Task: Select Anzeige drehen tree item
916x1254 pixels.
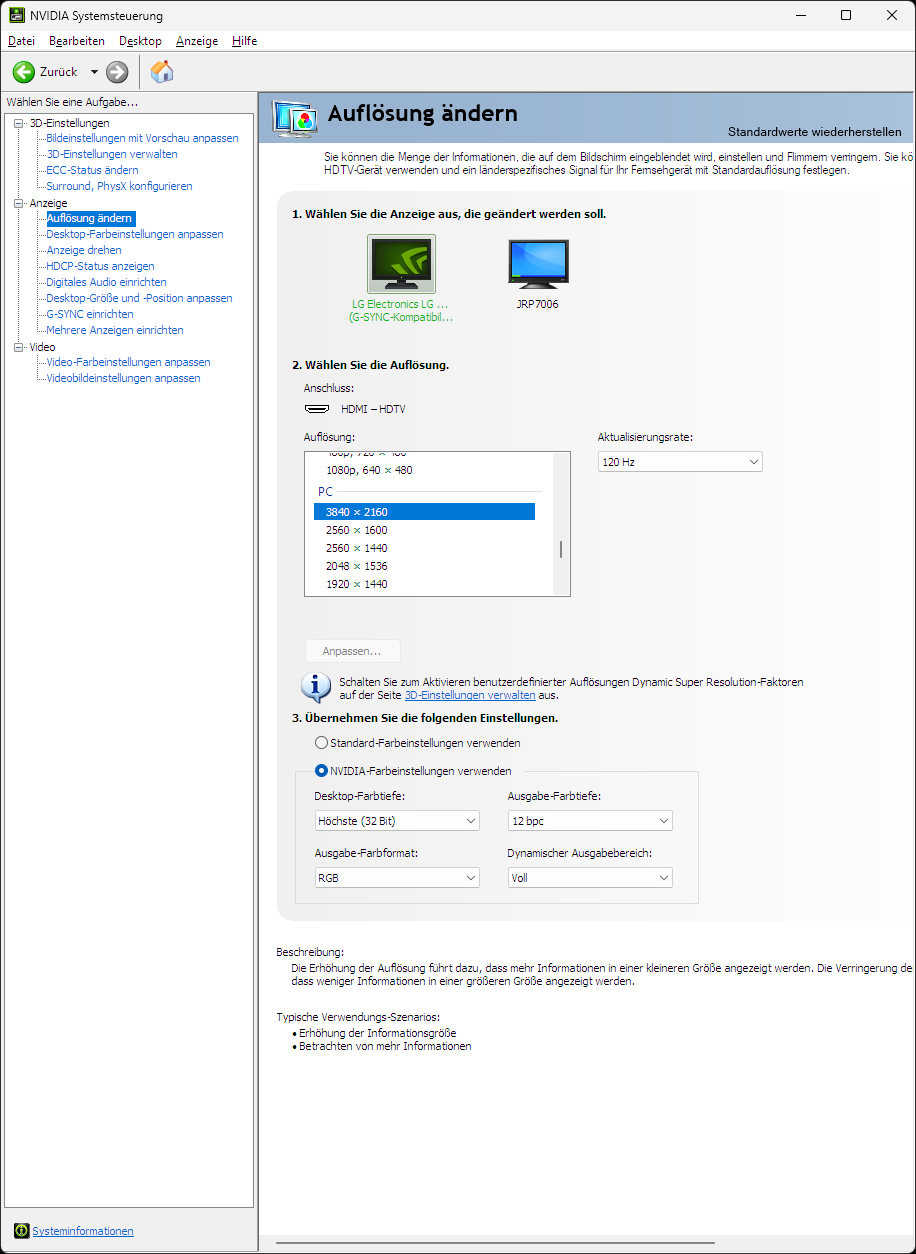Action: point(84,250)
